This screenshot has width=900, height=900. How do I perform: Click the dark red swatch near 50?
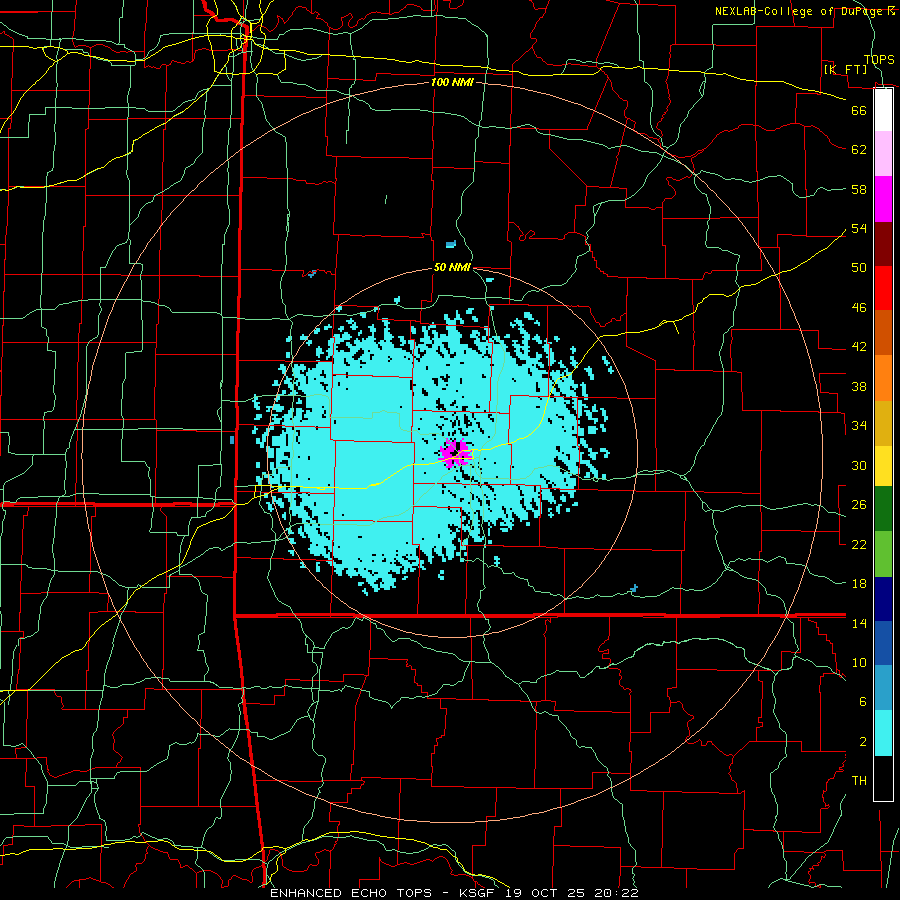(883, 244)
